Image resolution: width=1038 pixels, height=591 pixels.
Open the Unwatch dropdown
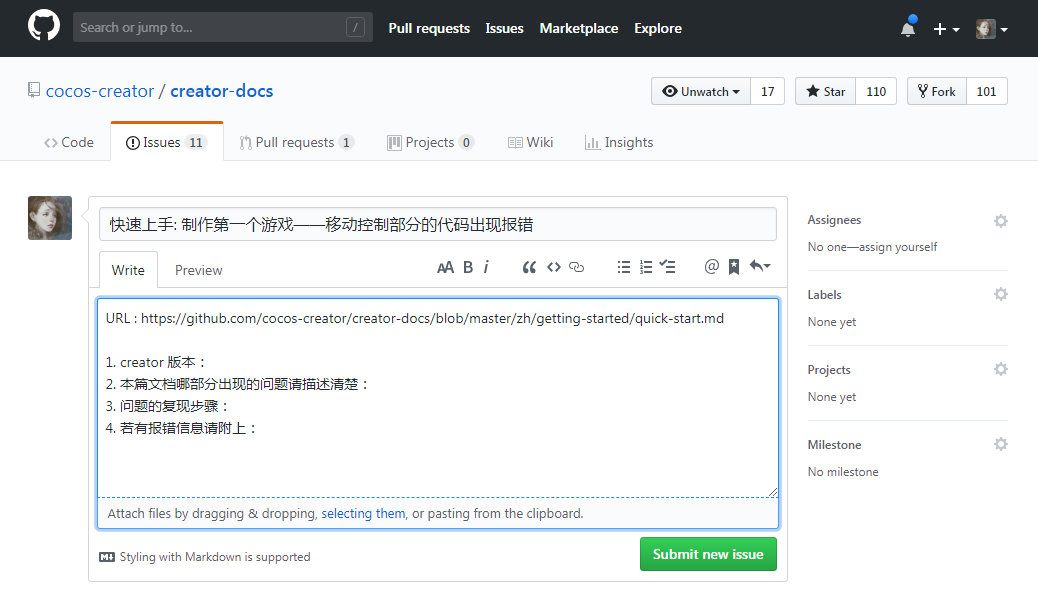[701, 91]
